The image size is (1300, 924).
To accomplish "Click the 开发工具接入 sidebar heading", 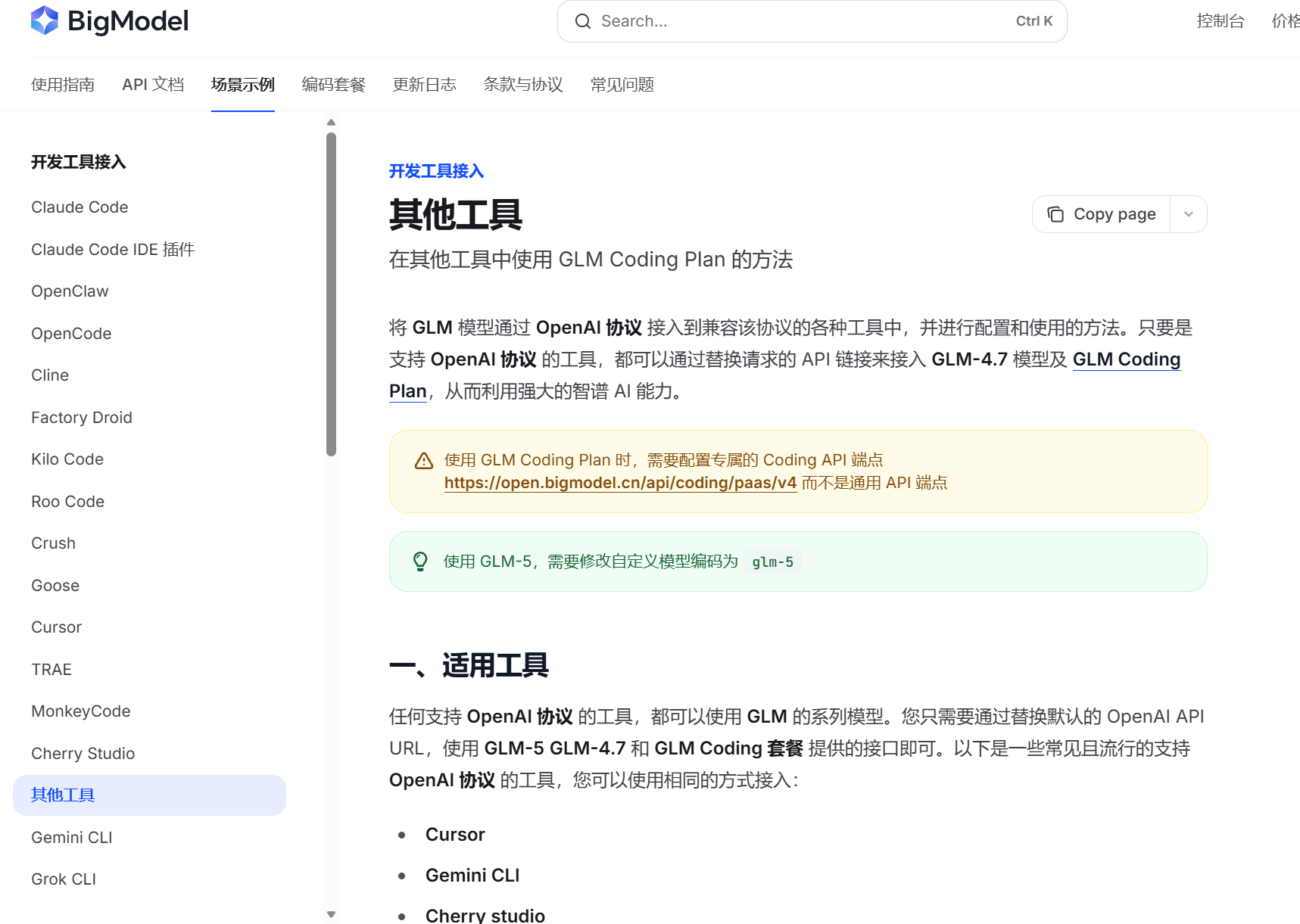I will pyautogui.click(x=79, y=162).
